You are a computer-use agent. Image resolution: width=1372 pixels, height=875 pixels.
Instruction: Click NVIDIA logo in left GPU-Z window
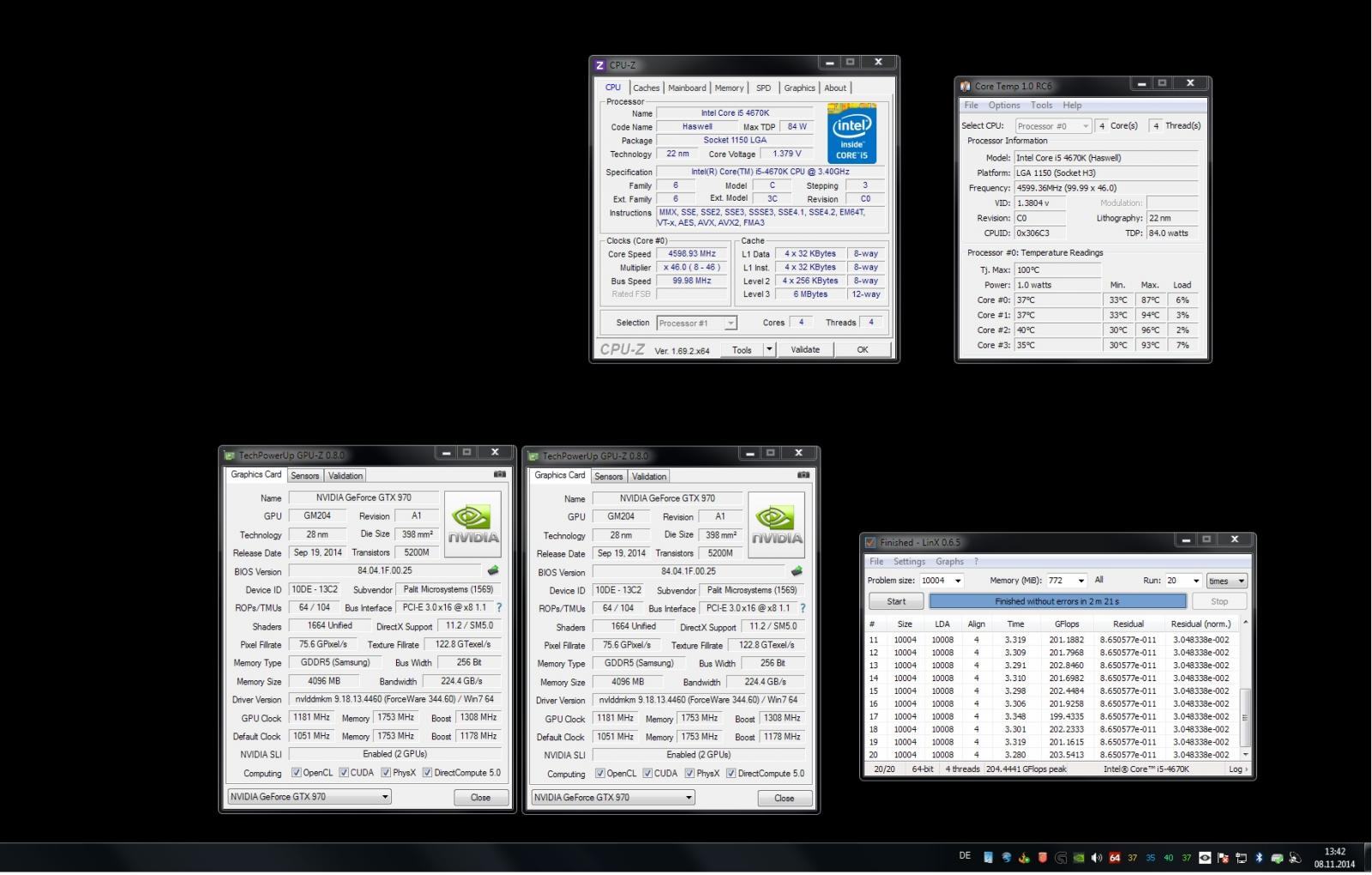[472, 524]
